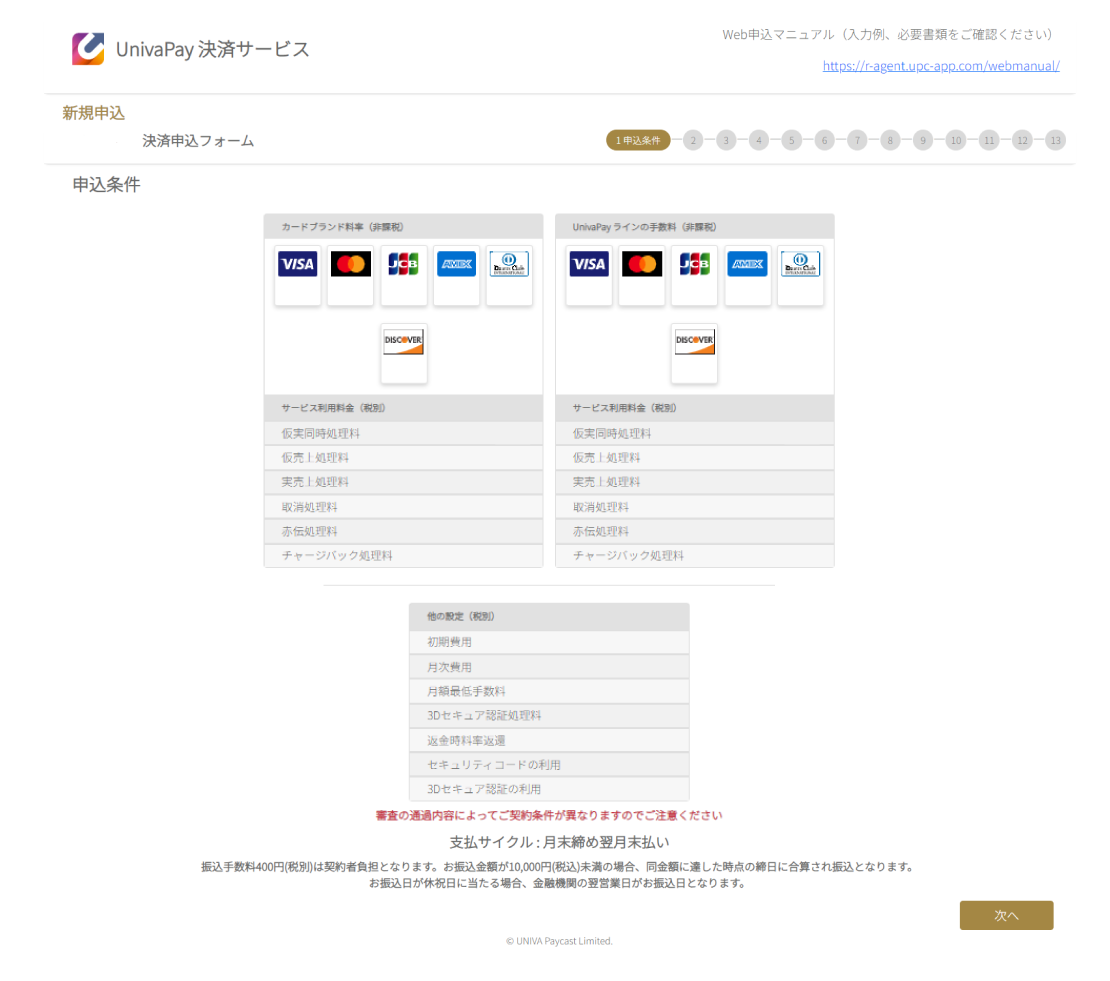
Task: Jump to step 6 in the progress bar
Action: pyautogui.click(x=824, y=140)
